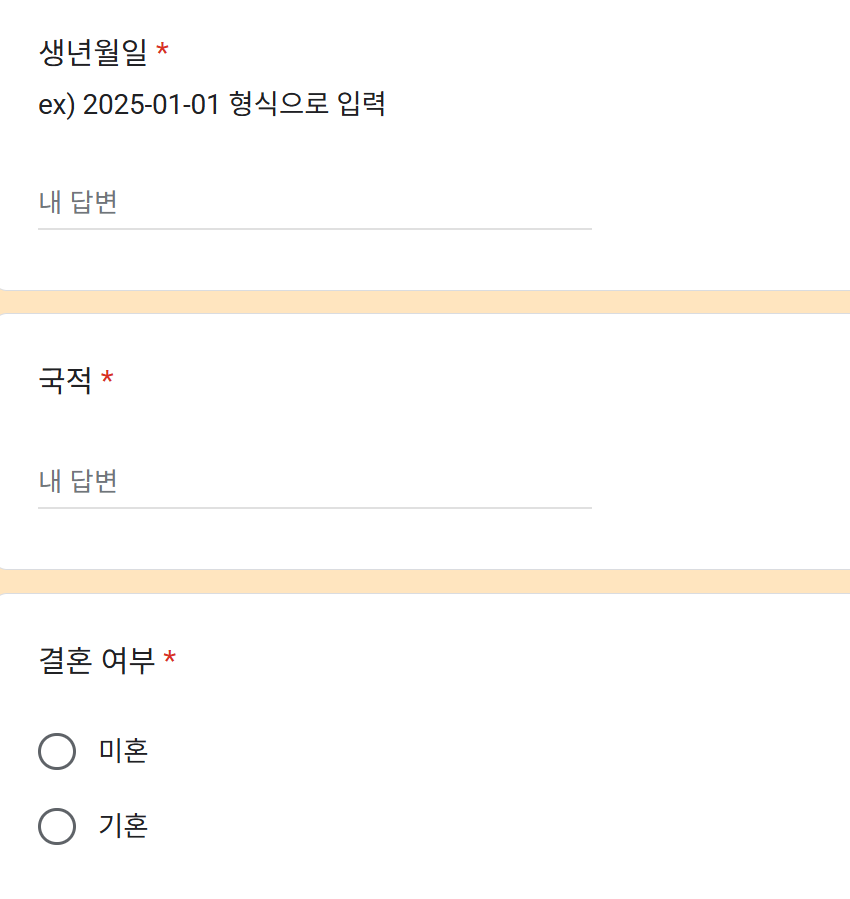
Task: Focus the nationality 내 답변 text box
Action: point(300,482)
